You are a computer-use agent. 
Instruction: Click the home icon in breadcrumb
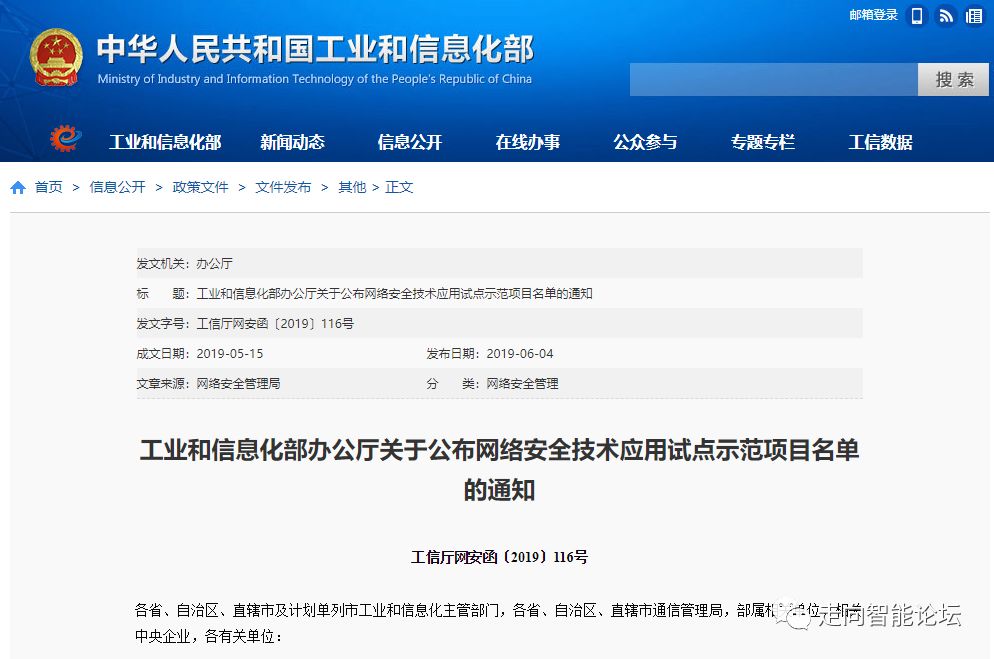click(18, 188)
